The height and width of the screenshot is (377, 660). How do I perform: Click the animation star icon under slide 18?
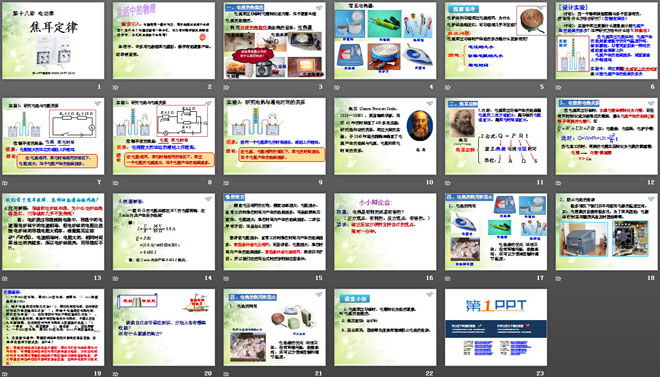pyautogui.click(x=558, y=278)
